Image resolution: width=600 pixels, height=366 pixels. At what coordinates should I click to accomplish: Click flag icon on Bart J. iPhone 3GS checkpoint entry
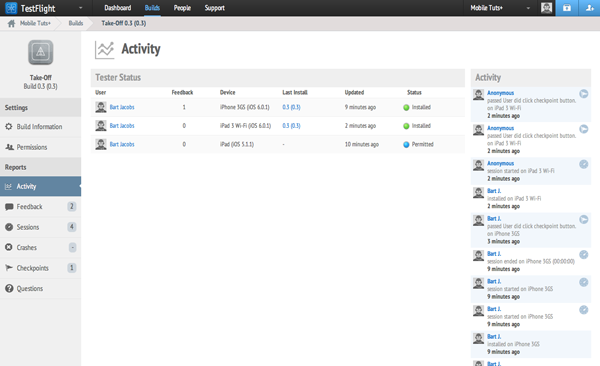coord(584,219)
